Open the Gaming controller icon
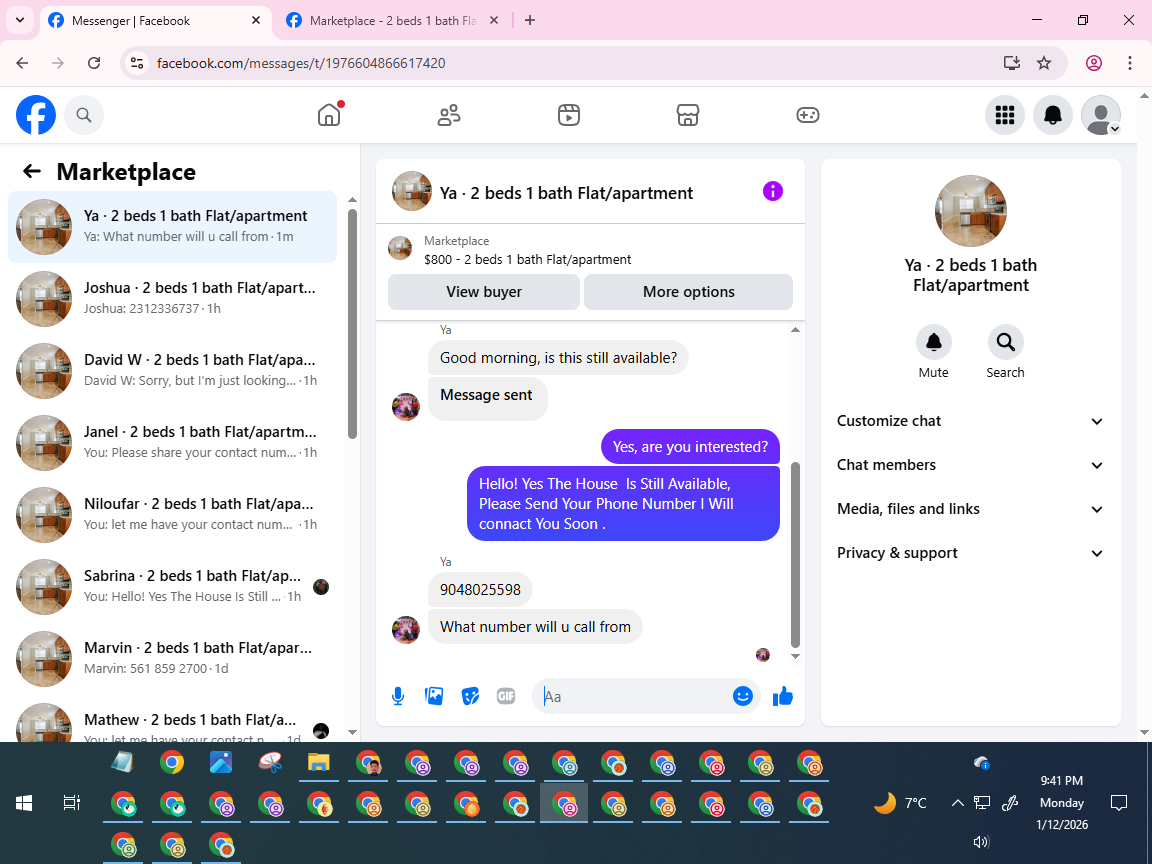 click(x=807, y=115)
